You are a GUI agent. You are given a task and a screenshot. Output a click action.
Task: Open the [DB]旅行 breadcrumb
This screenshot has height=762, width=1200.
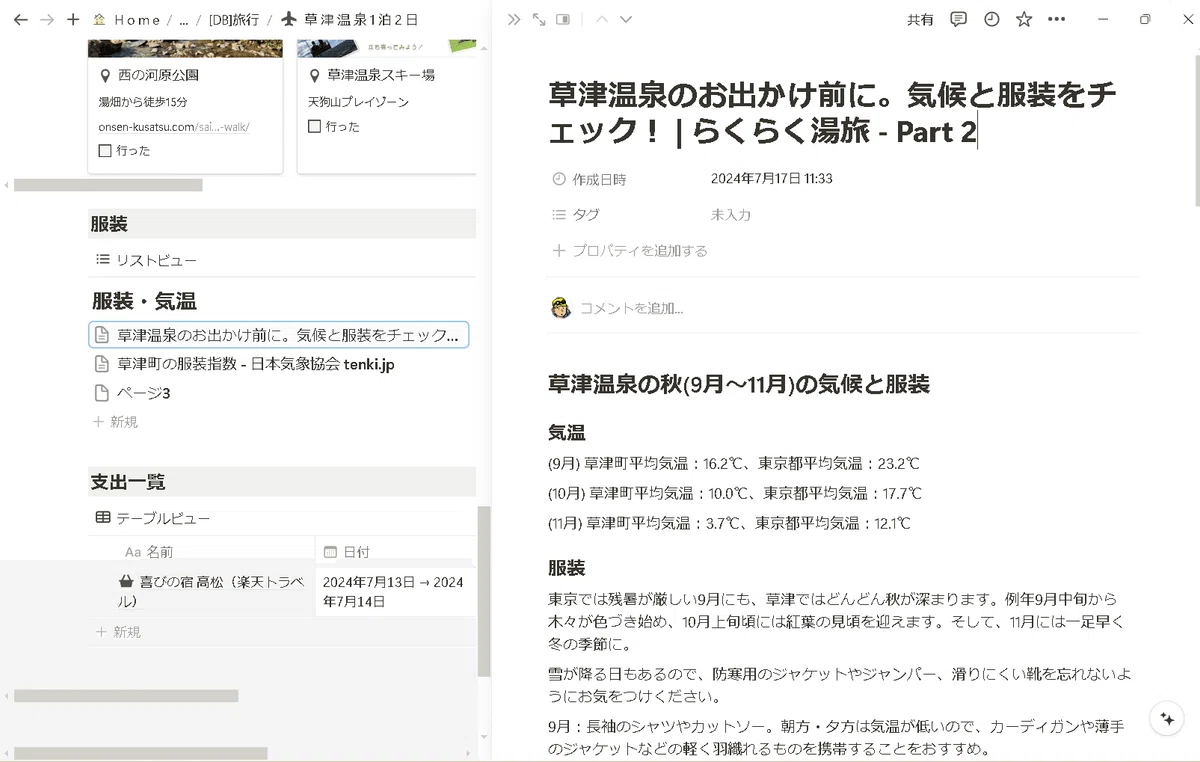[x=234, y=20]
